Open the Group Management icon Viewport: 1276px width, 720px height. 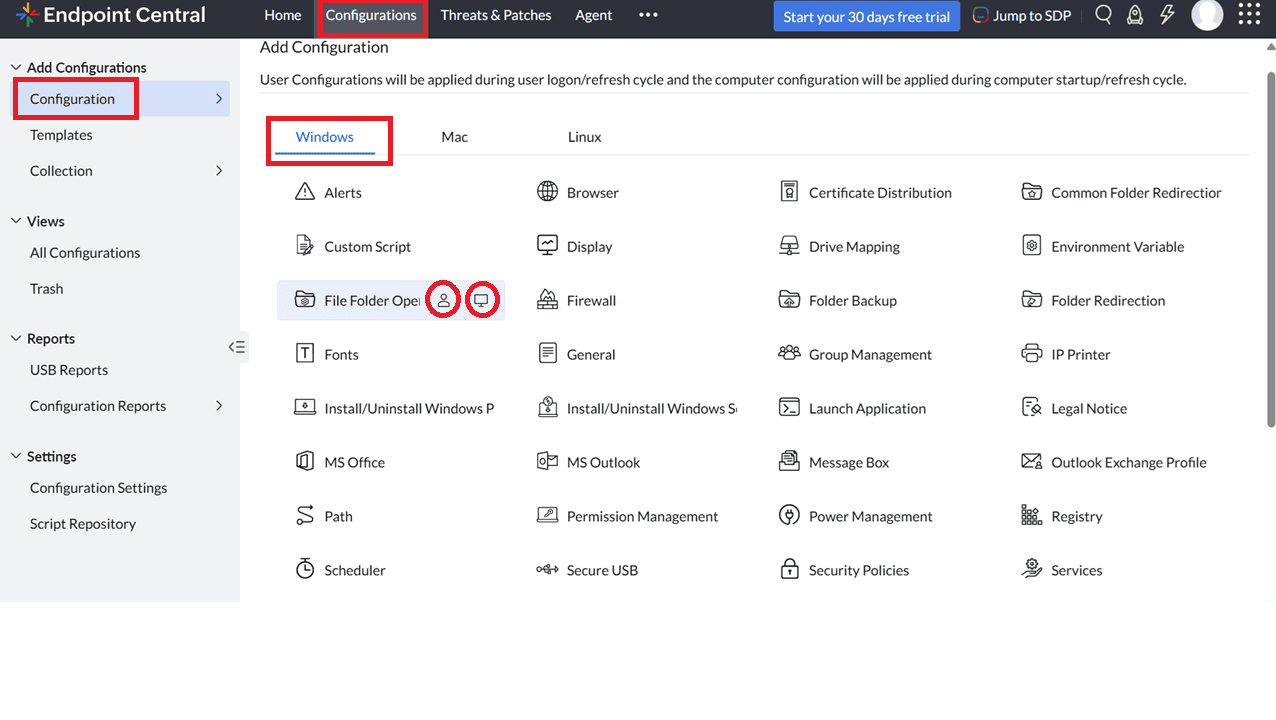(x=789, y=353)
